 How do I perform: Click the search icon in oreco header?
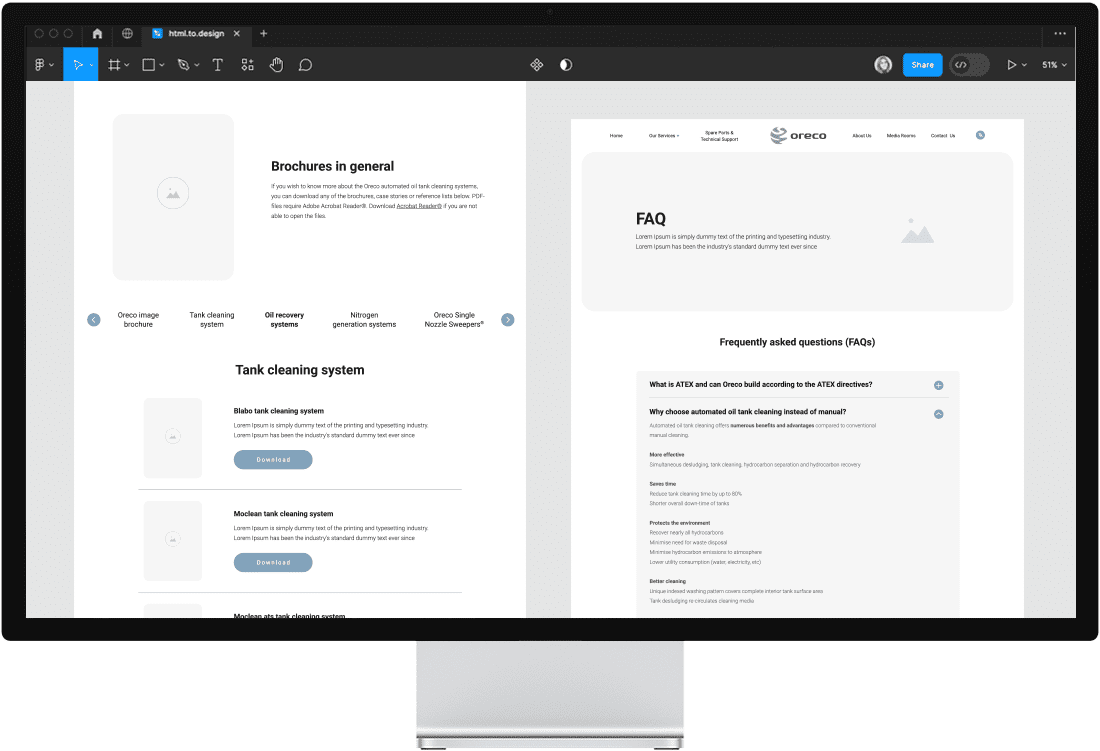[980, 135]
